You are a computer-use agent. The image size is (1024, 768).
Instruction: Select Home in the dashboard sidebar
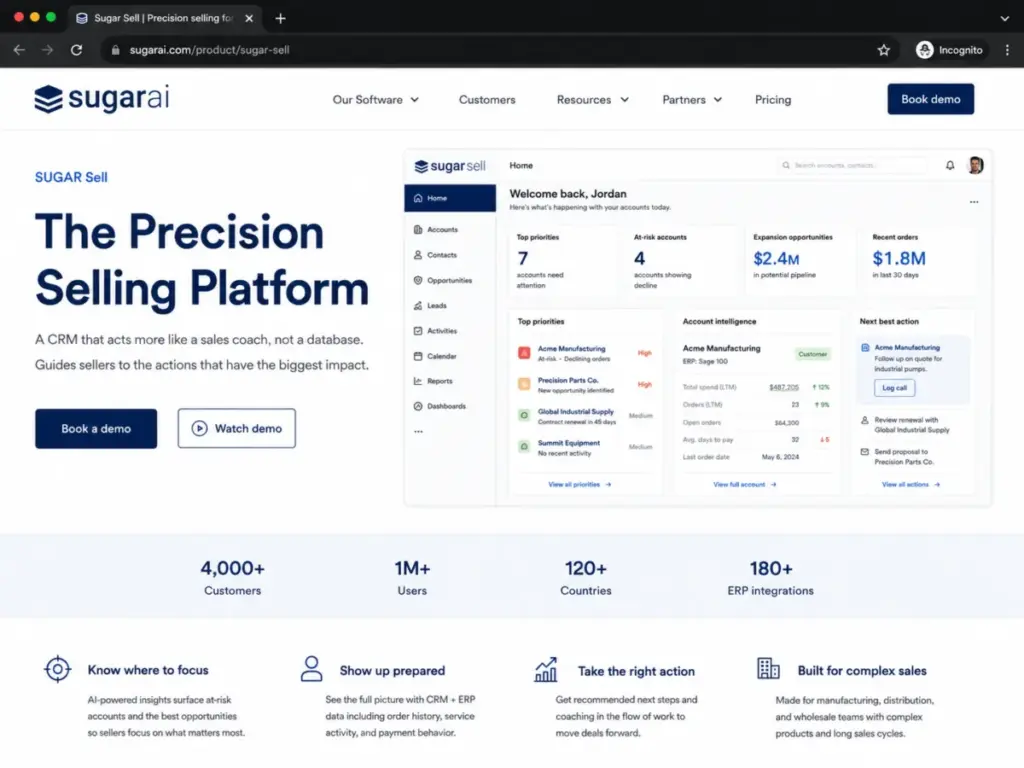(x=450, y=198)
